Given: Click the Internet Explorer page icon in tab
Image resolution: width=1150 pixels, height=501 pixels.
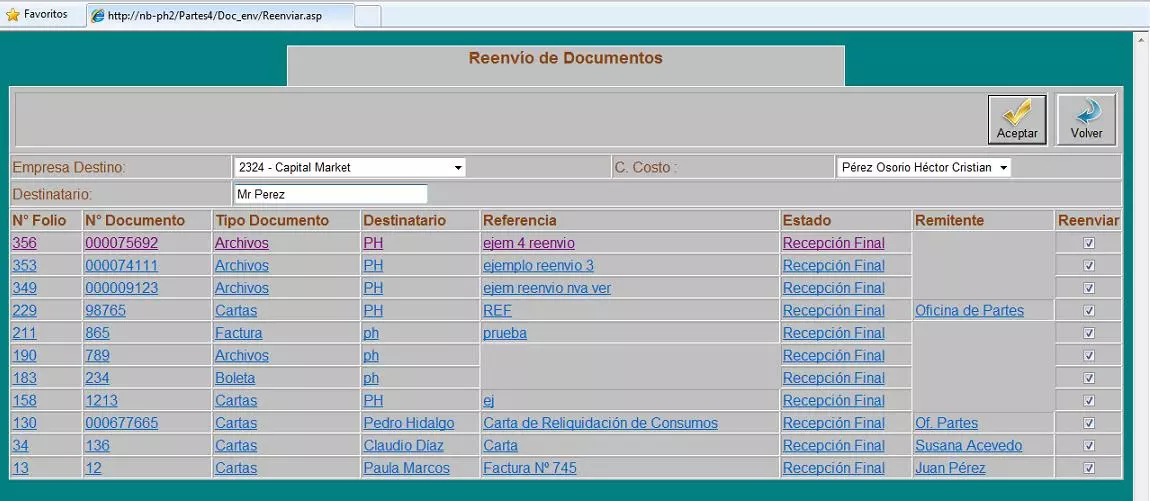Looking at the screenshot, I should click(x=97, y=16).
